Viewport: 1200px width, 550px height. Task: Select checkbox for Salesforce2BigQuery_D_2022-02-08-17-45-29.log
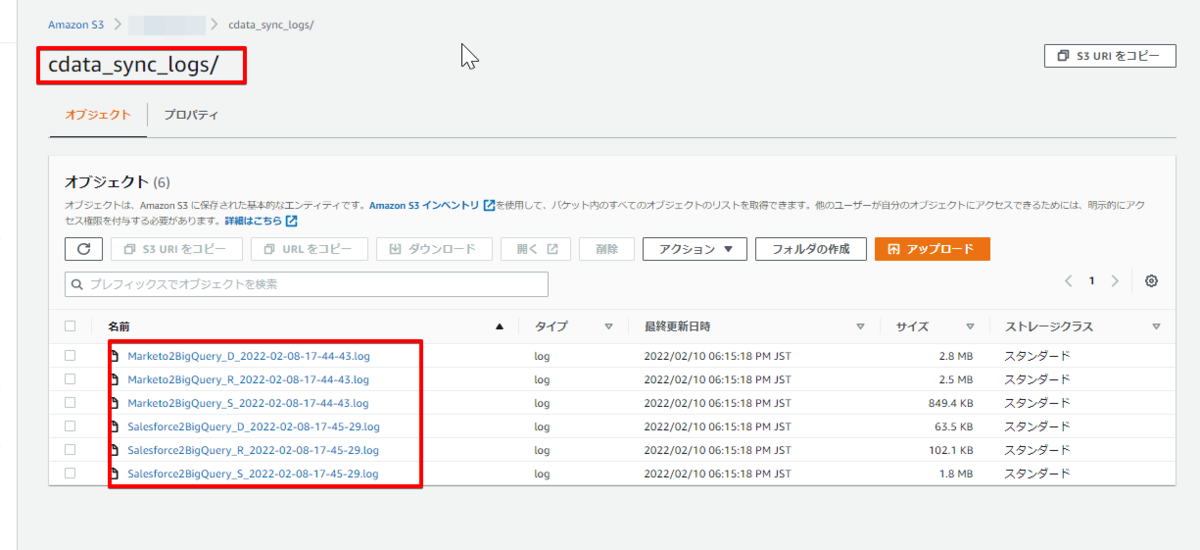point(70,426)
